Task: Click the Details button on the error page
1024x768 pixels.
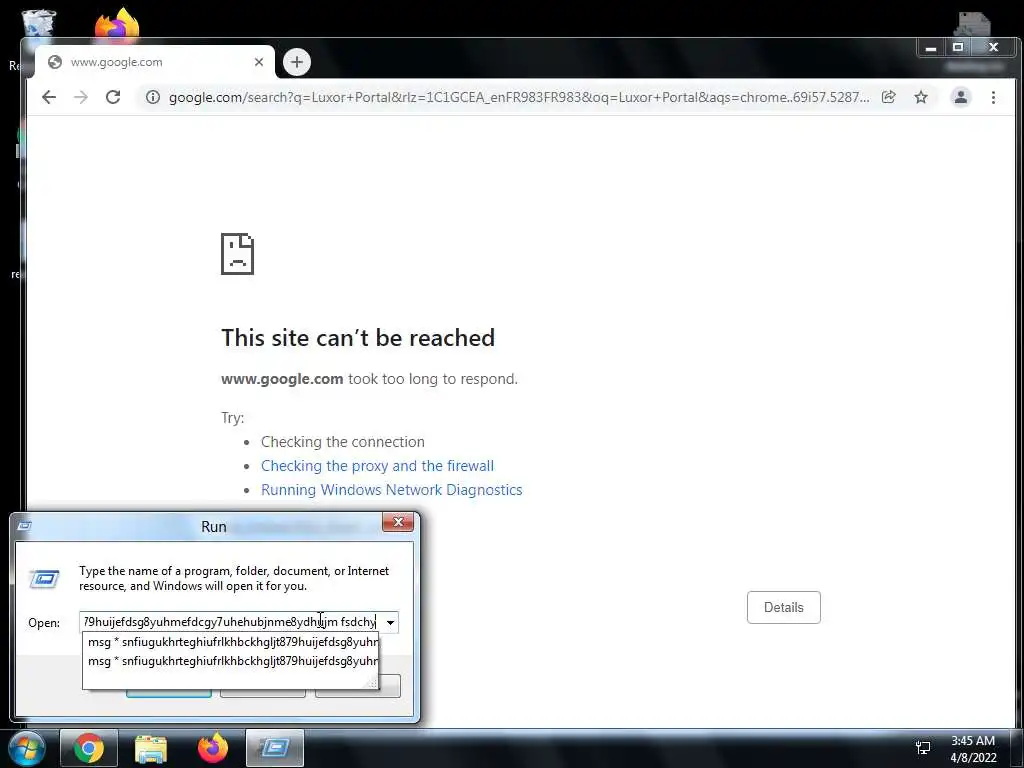Action: coord(784,607)
